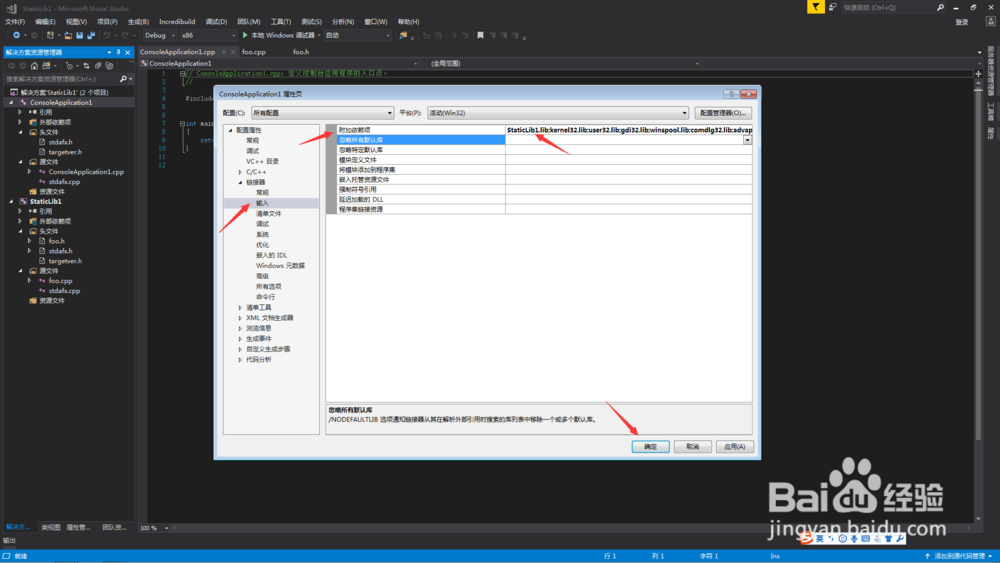Click the split editor icon above the scrollbar

pos(978,74)
